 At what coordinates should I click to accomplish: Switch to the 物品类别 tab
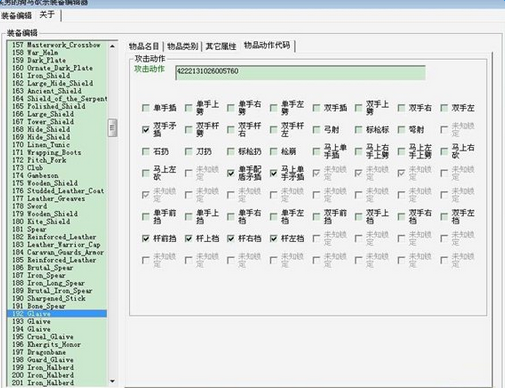click(x=183, y=46)
